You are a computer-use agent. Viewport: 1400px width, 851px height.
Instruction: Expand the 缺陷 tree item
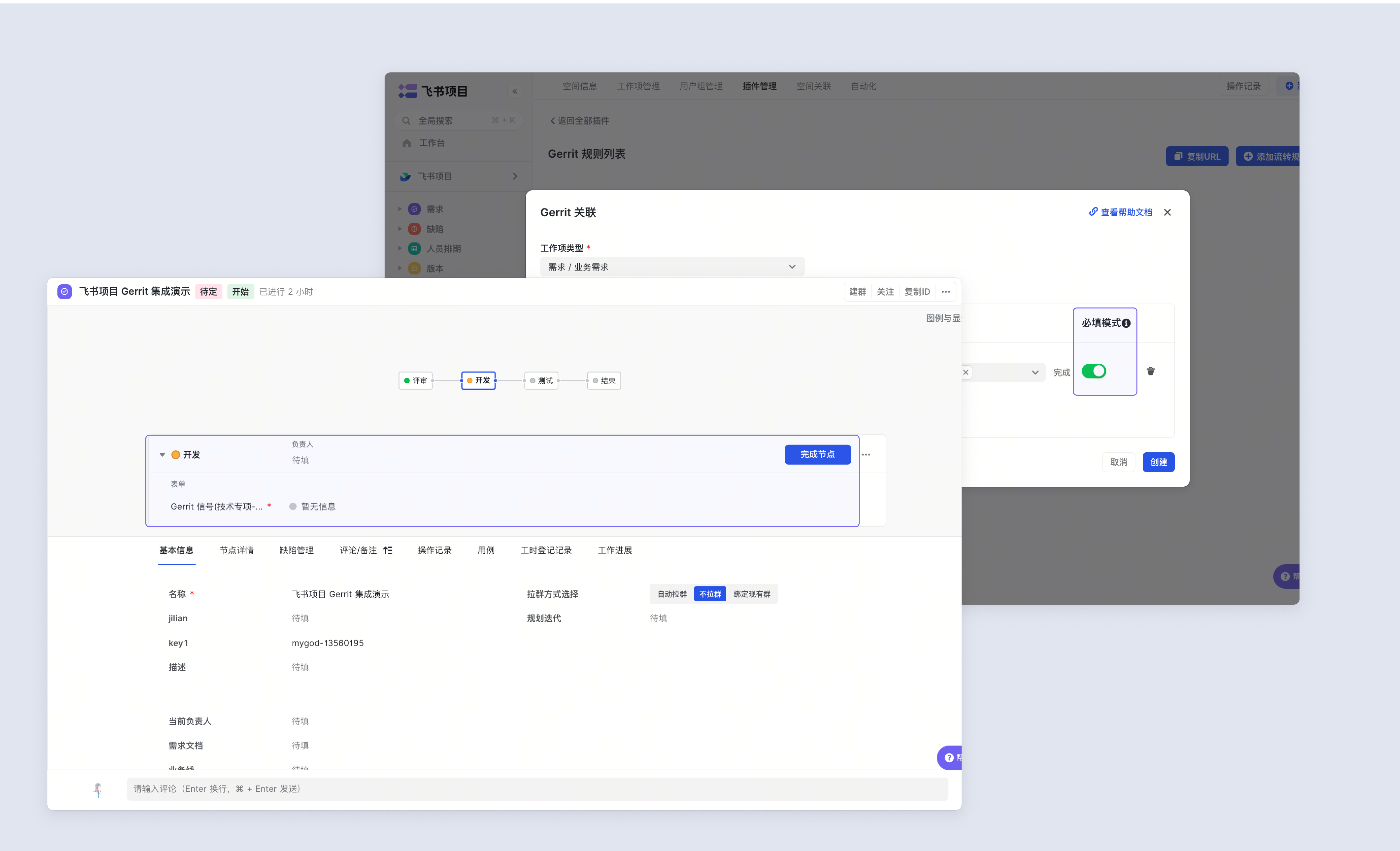[400, 229]
